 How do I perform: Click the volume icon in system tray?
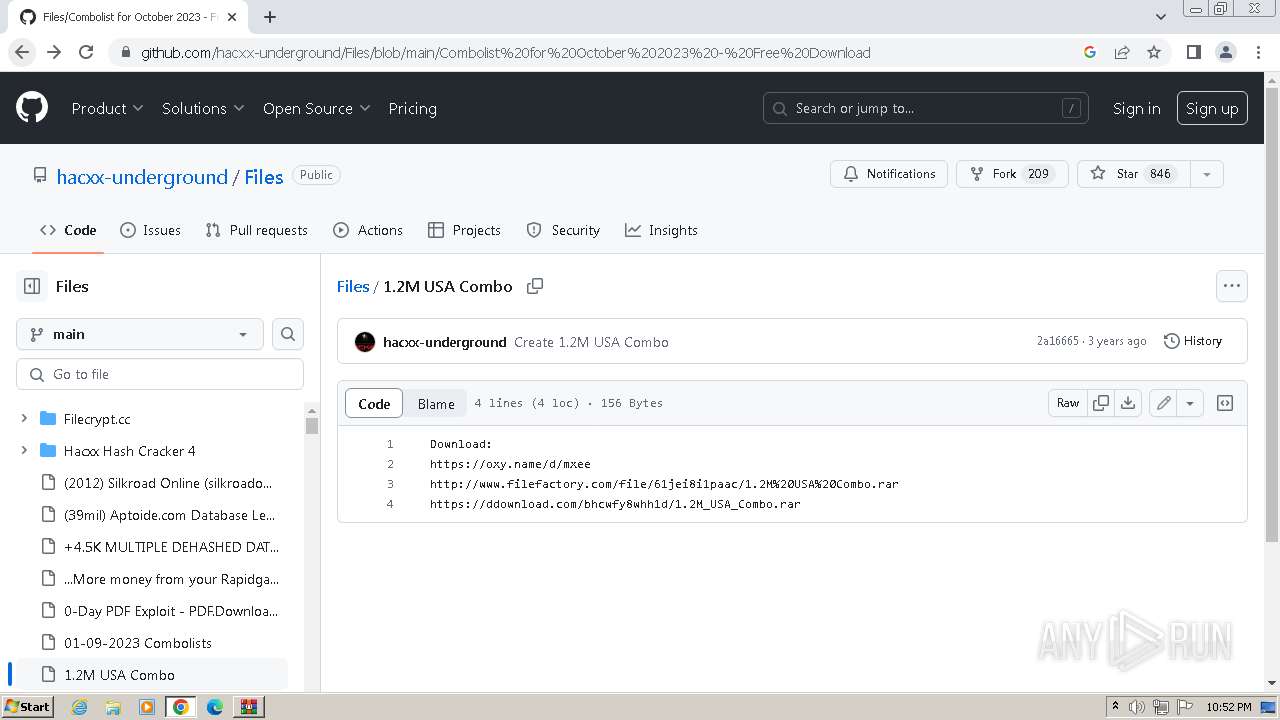click(1137, 707)
